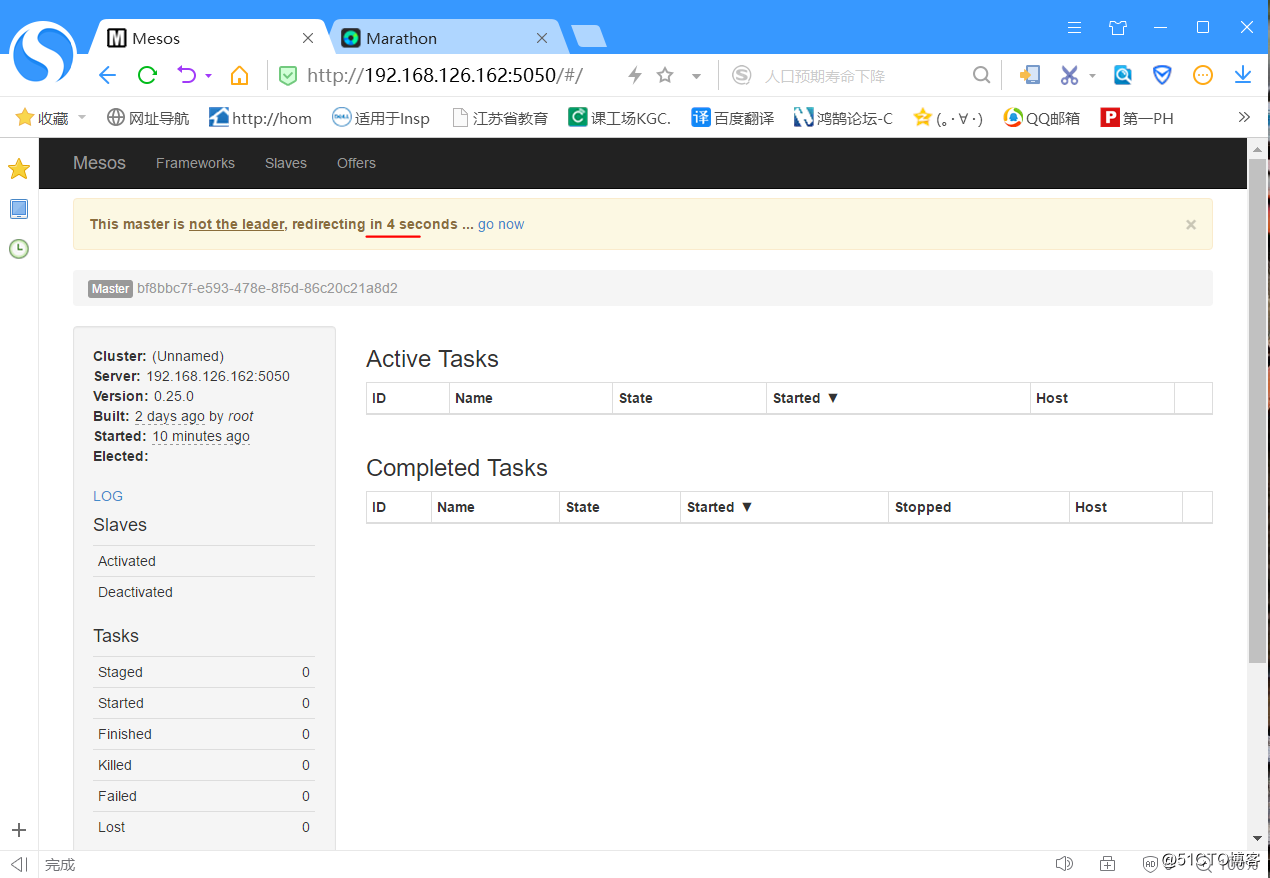Click the master ID bf8bbc7f text
The height and width of the screenshot is (878, 1270).
(267, 288)
